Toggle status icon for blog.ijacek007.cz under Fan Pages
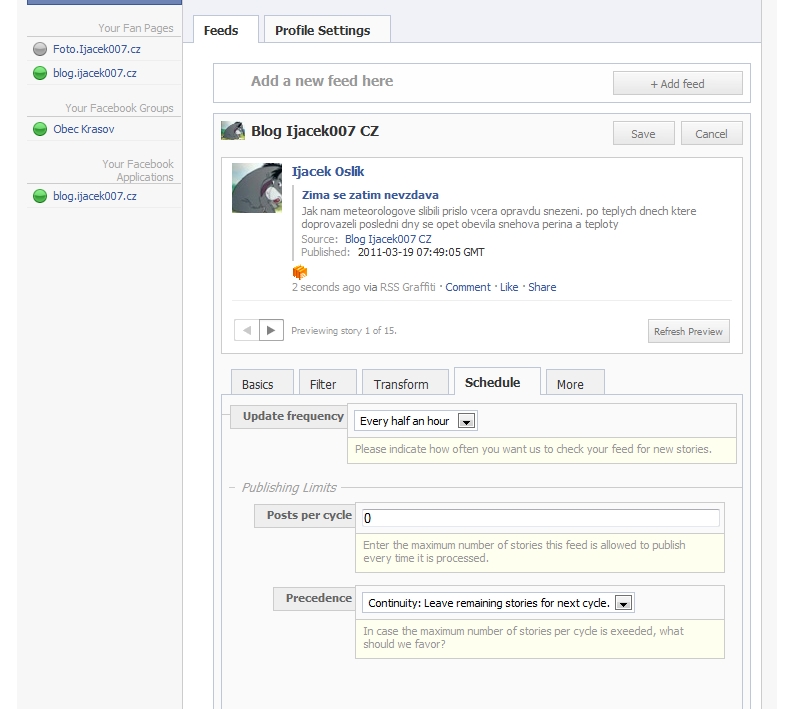 pyautogui.click(x=40, y=73)
